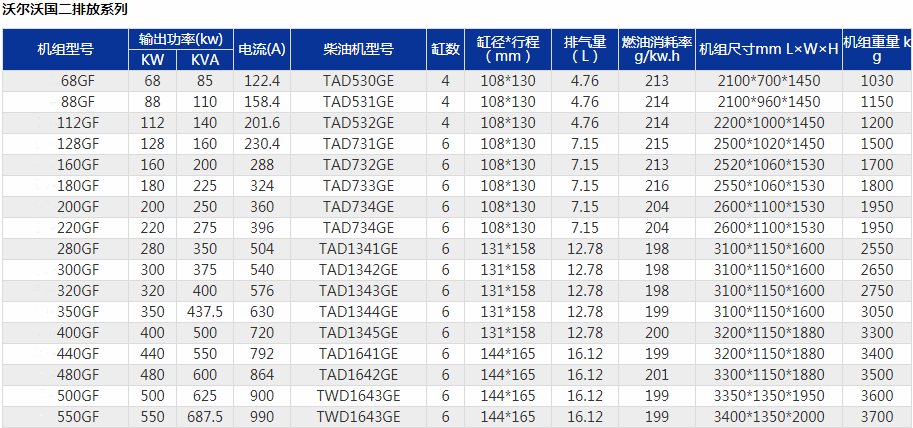Select the 3700 weight value cell
The height and width of the screenshot is (428, 913).
pyautogui.click(x=876, y=417)
